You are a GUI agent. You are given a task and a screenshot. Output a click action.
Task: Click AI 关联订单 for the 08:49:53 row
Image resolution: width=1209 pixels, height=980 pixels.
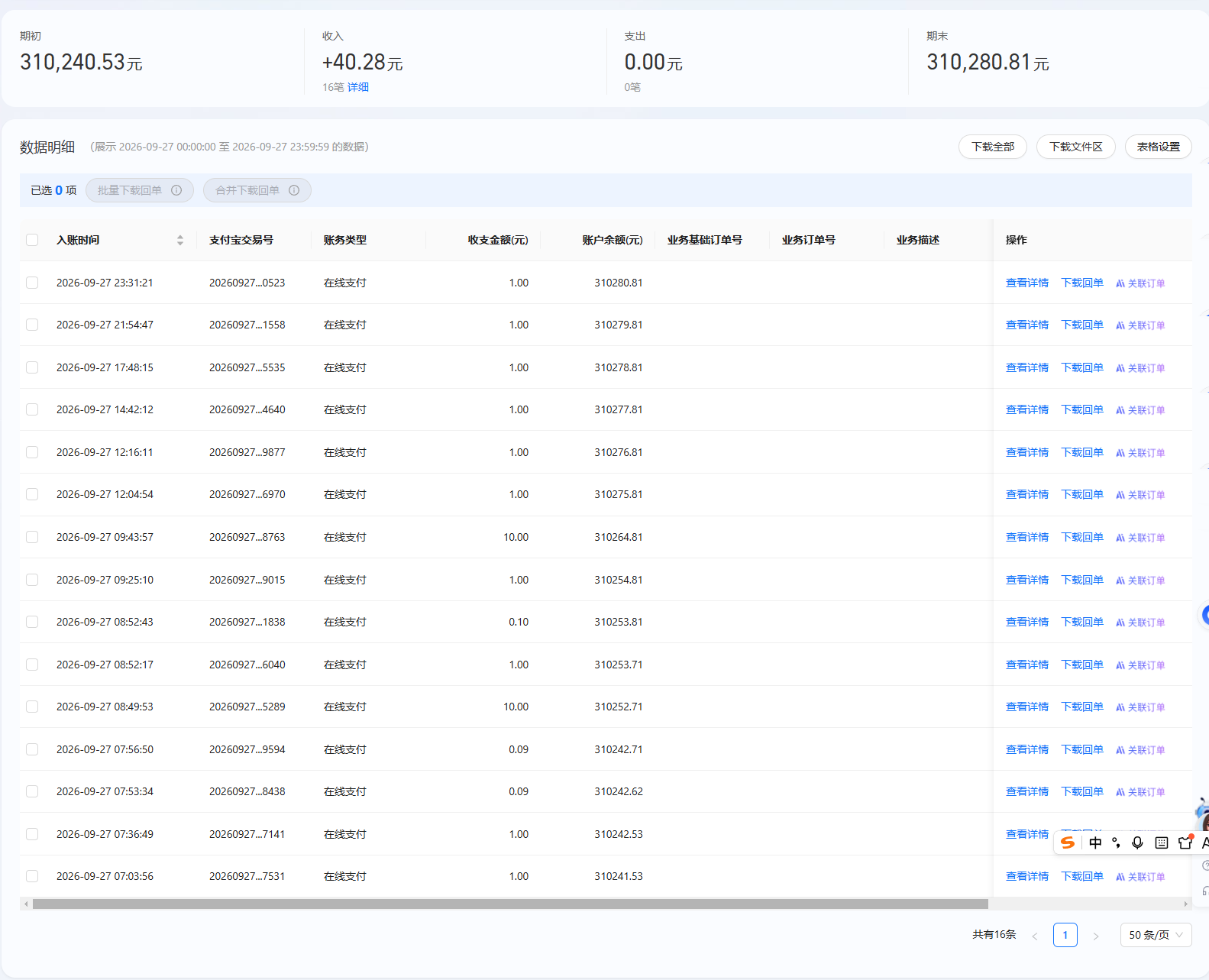pyautogui.click(x=1140, y=707)
